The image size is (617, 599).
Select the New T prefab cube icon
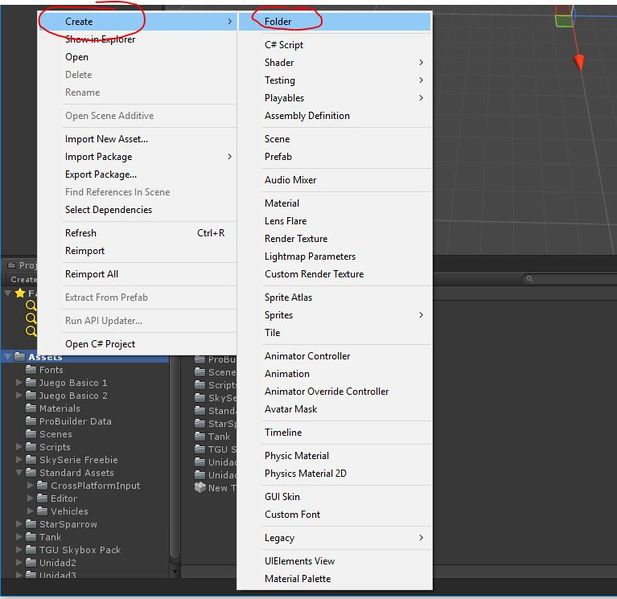point(200,488)
